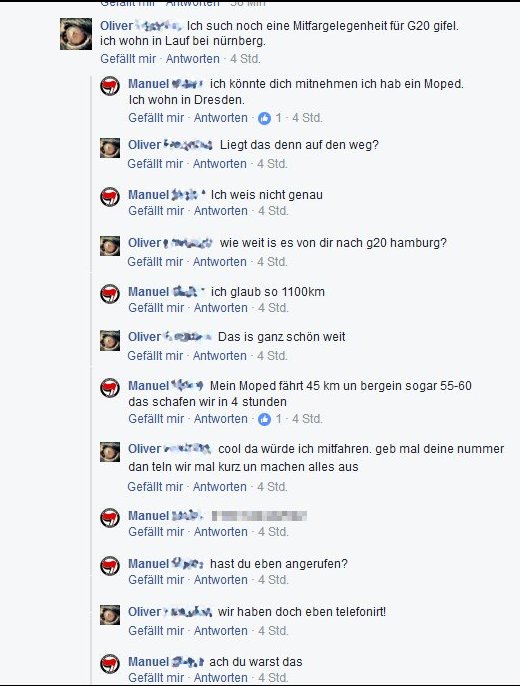
Task: Click Manuel's avatar beside 'Ich weis nicht genau'
Action: [110, 196]
